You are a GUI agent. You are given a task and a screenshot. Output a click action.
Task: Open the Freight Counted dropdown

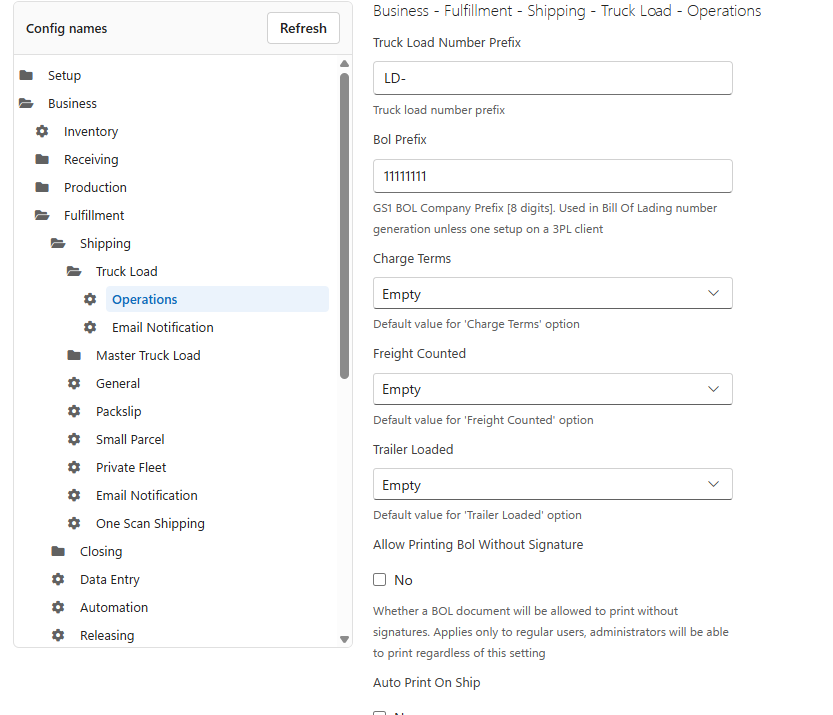552,389
